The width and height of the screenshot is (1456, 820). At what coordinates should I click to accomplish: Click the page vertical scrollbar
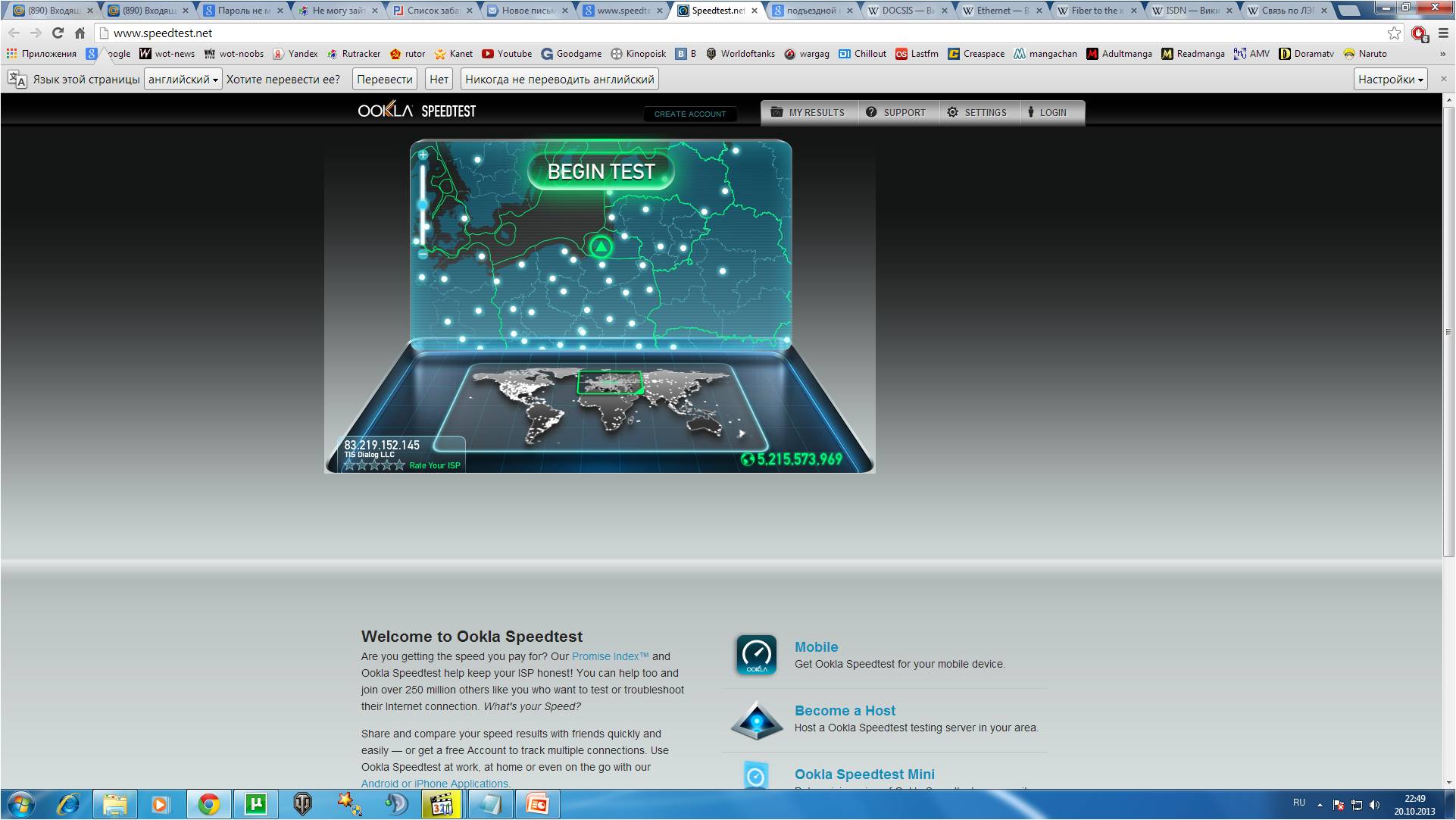pyautogui.click(x=1448, y=331)
